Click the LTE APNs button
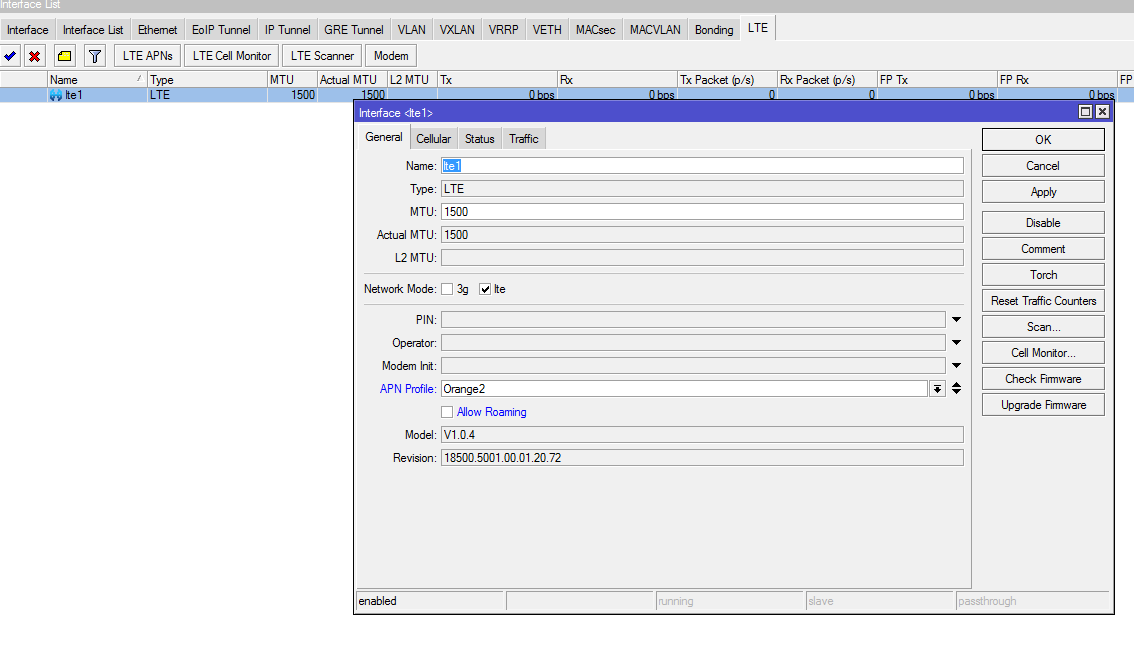 [148, 56]
